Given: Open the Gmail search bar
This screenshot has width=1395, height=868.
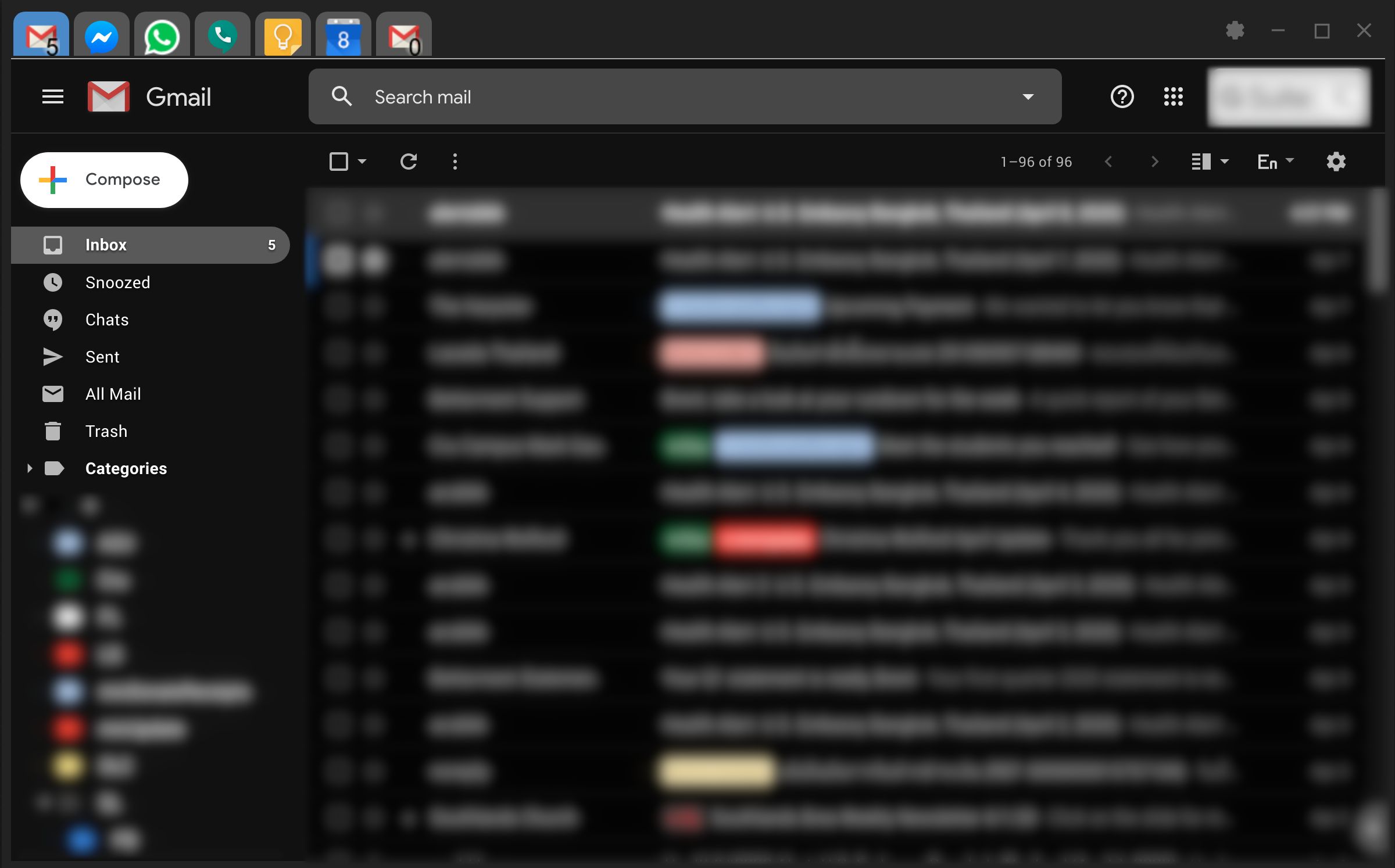Looking at the screenshot, I should tap(684, 96).
